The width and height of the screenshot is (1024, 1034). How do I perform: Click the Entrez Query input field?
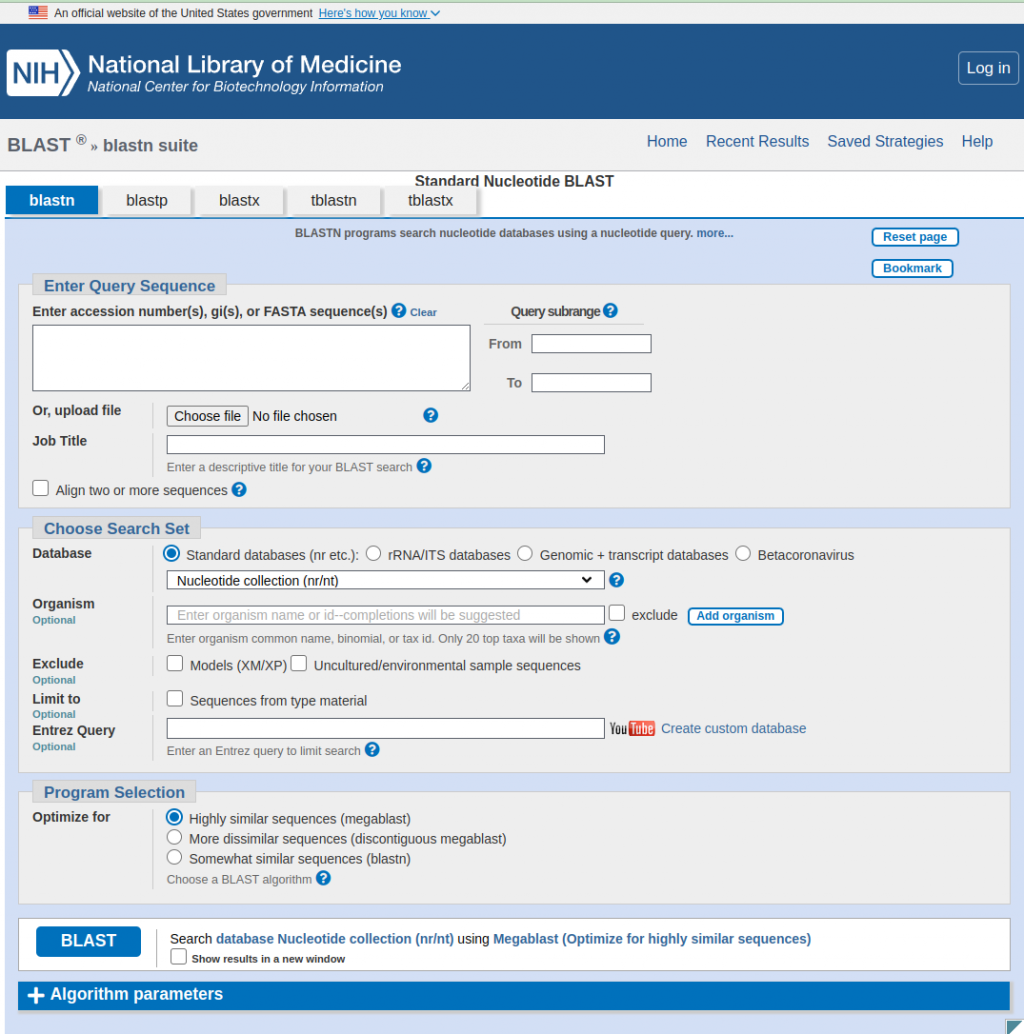tap(386, 728)
